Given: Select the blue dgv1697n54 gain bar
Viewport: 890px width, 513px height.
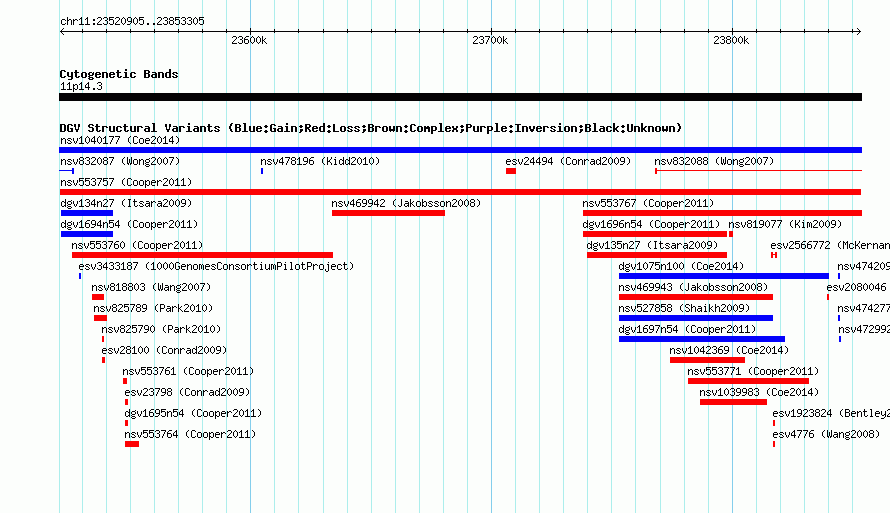Looking at the screenshot, I should 702,339.
